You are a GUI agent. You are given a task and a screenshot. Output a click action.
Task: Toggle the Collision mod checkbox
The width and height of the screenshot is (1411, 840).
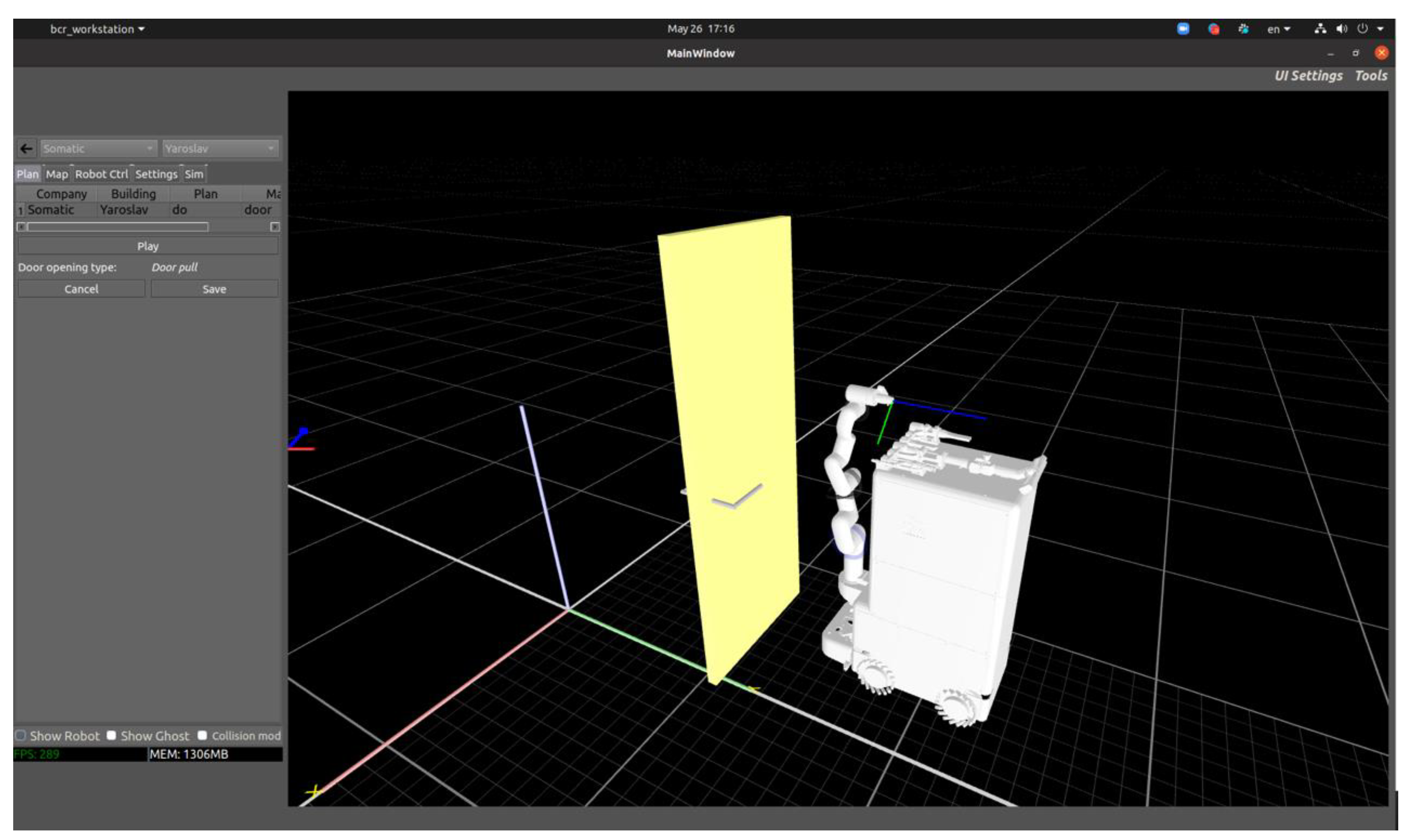202,735
